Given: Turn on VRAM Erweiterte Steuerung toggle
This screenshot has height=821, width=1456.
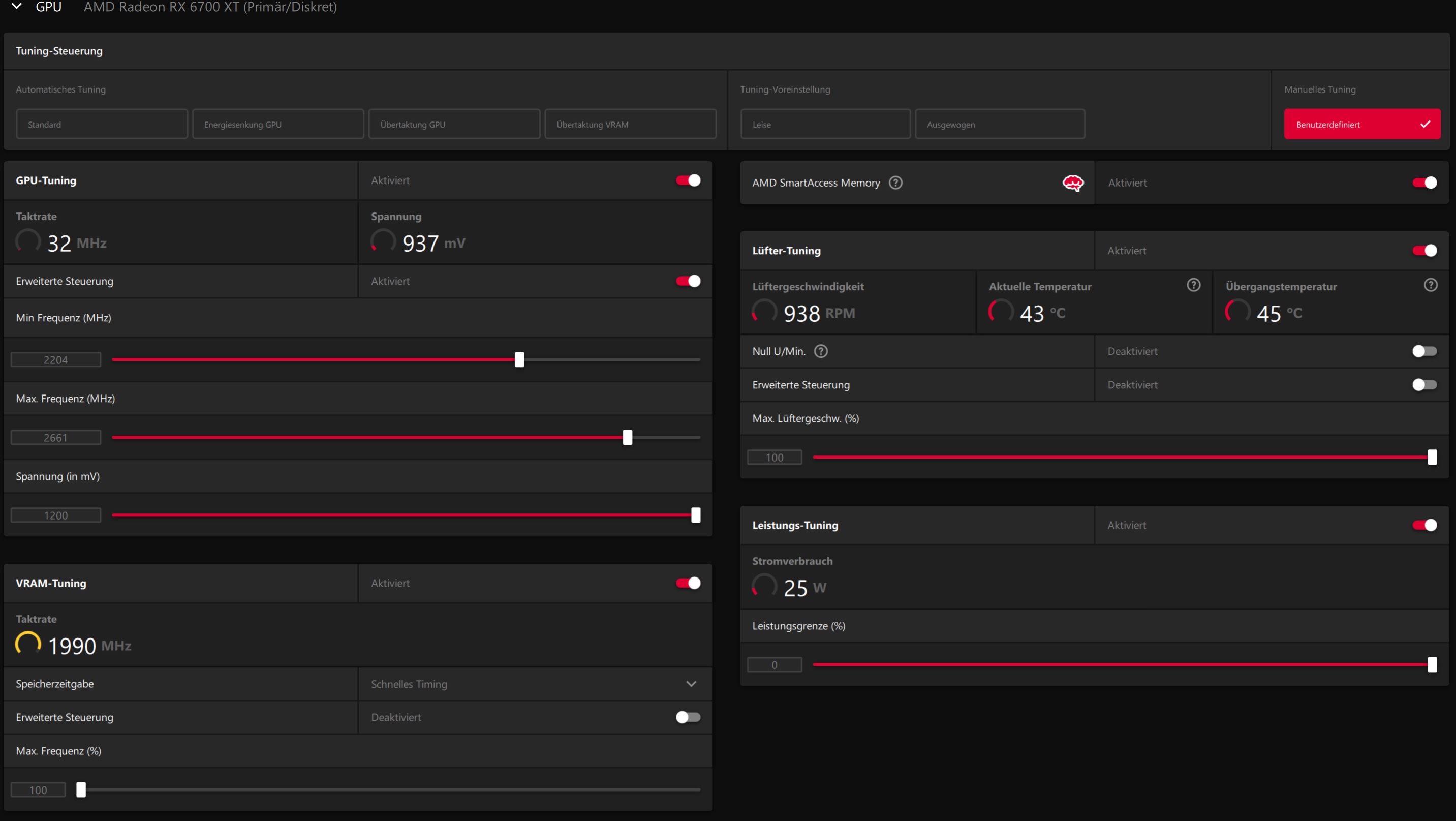Looking at the screenshot, I should tap(688, 717).
